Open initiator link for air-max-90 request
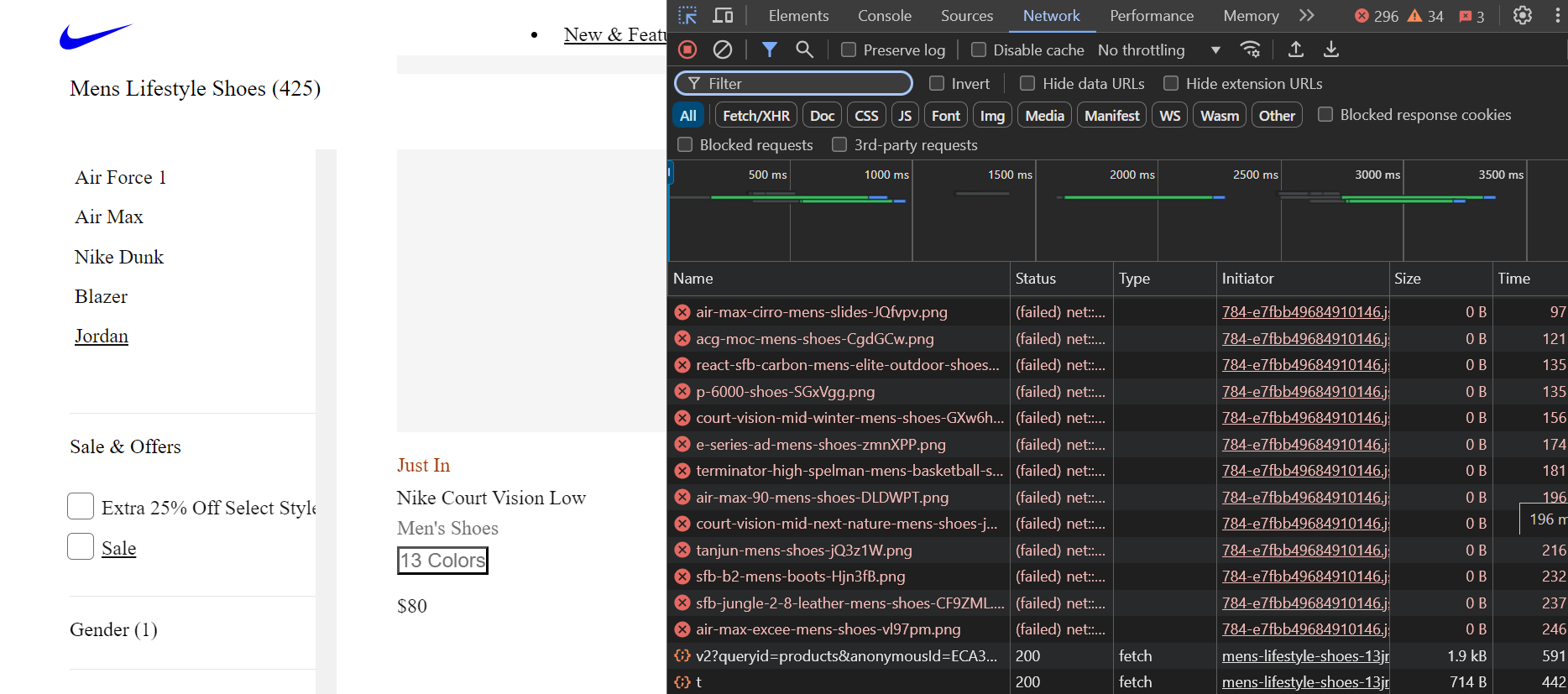This screenshot has height=694, width=1568. (1305, 498)
